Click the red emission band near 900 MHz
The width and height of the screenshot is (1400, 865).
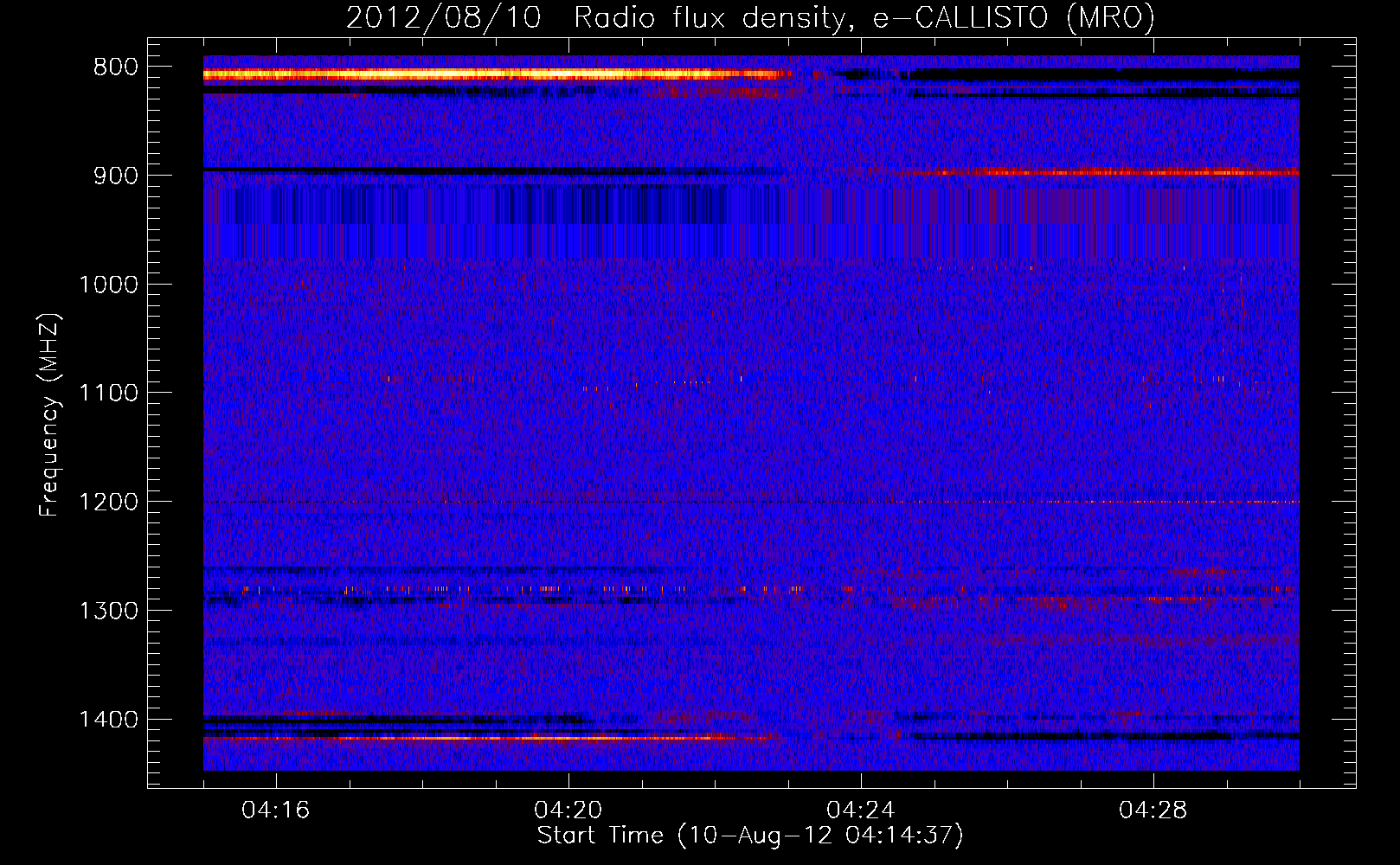1099,172
